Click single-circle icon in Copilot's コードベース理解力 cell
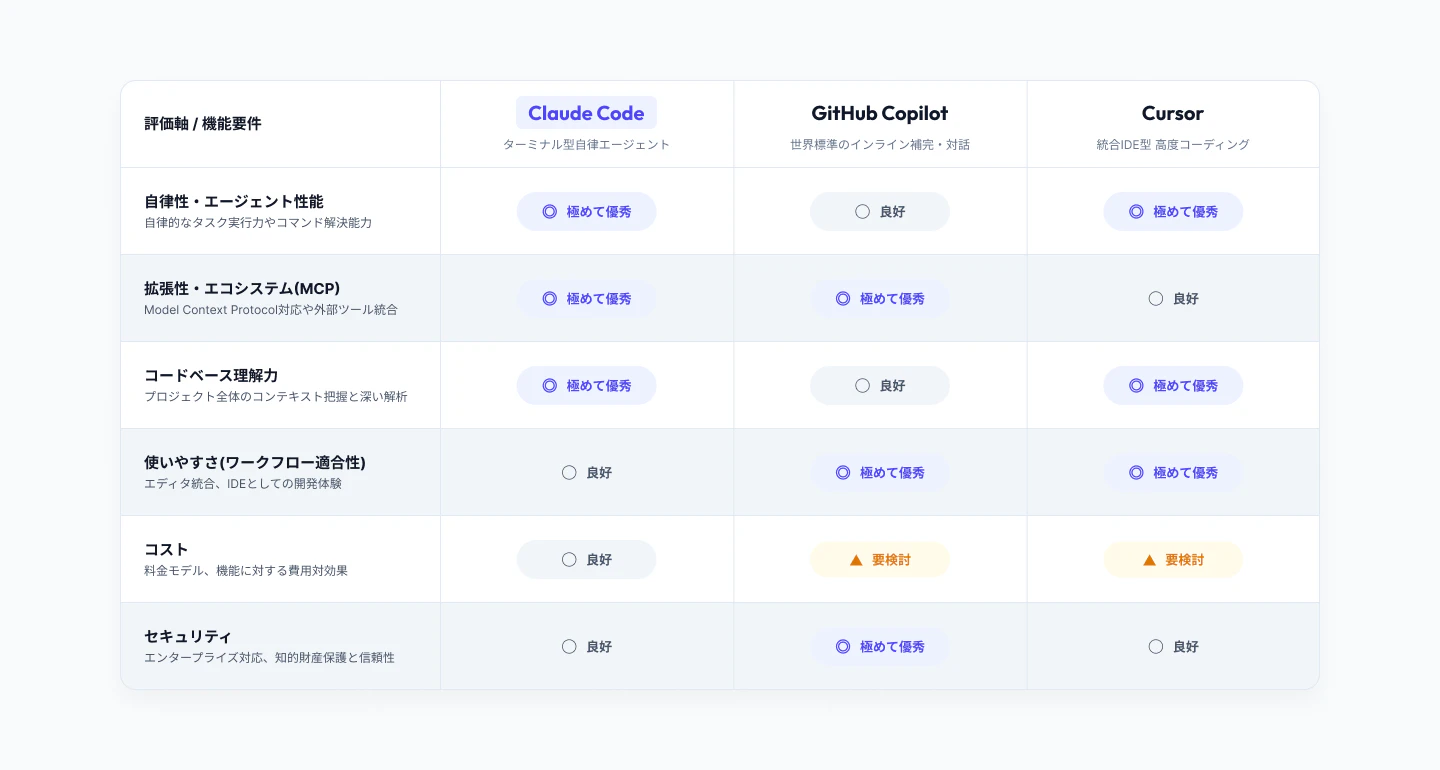Image resolution: width=1440 pixels, height=770 pixels. click(862, 386)
